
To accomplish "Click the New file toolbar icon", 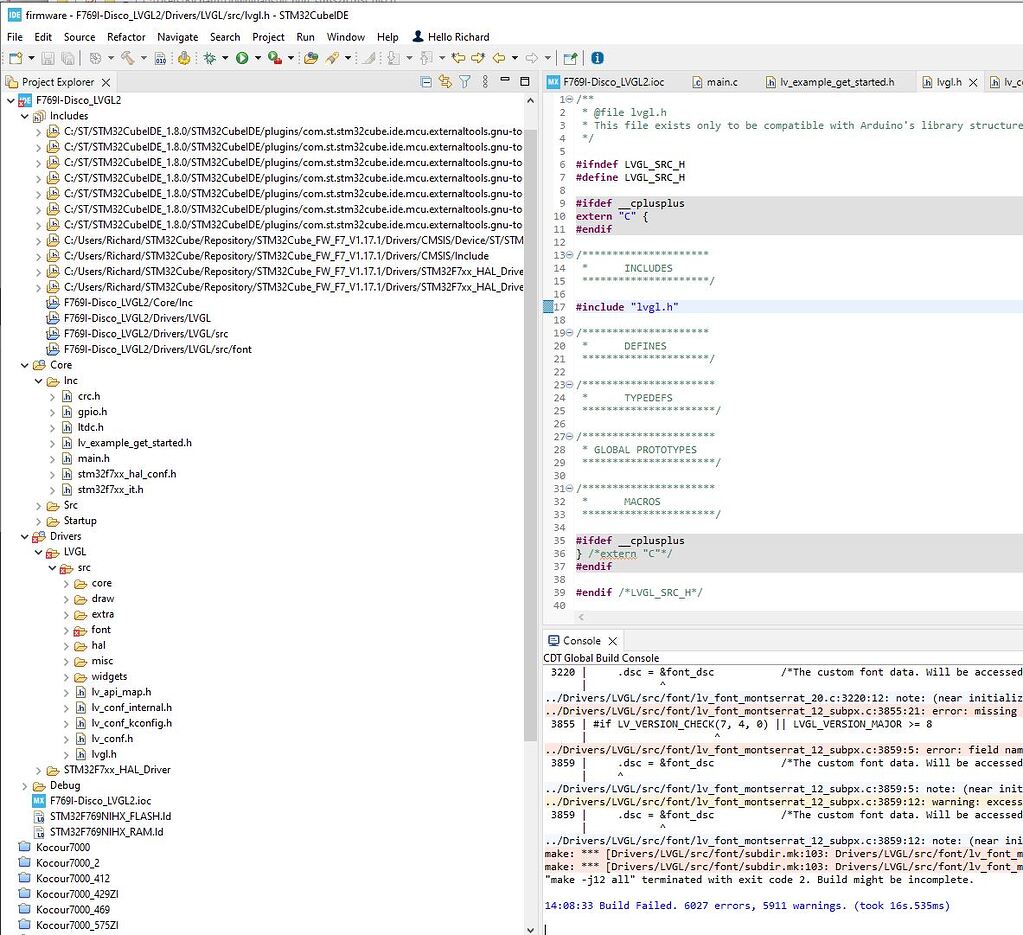I will pos(15,59).
